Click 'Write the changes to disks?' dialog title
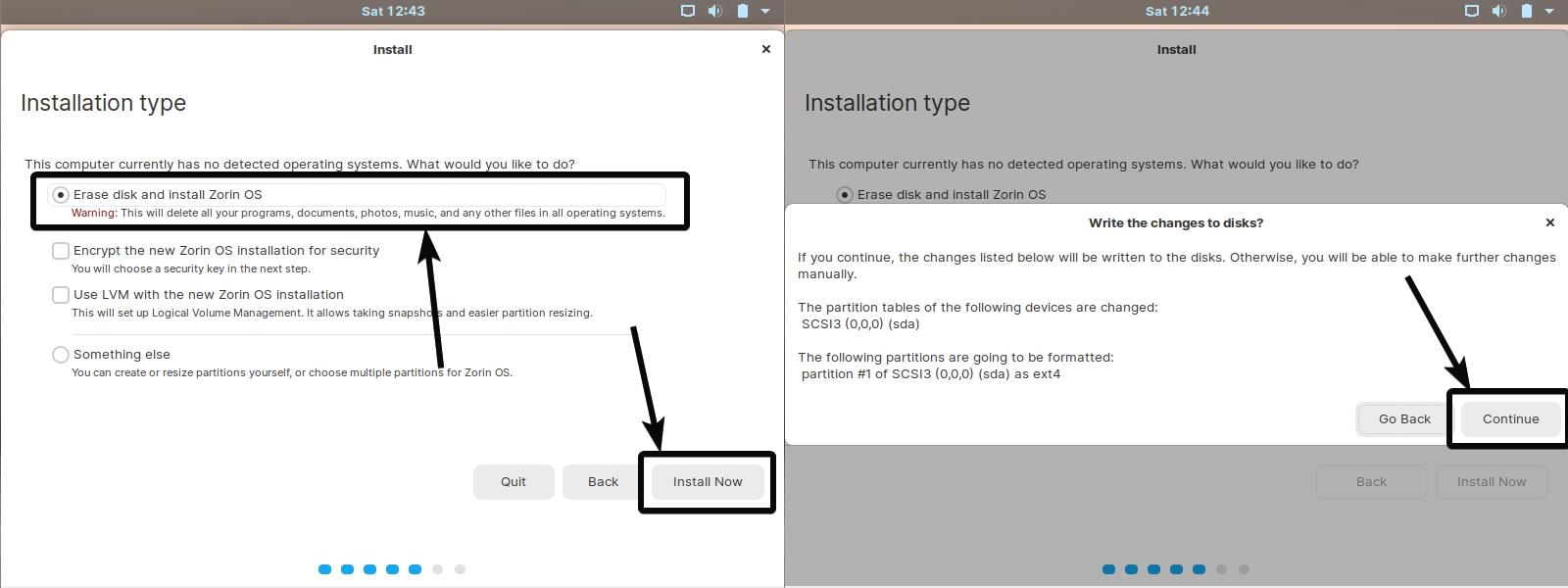This screenshot has width=1568, height=588. (1176, 223)
